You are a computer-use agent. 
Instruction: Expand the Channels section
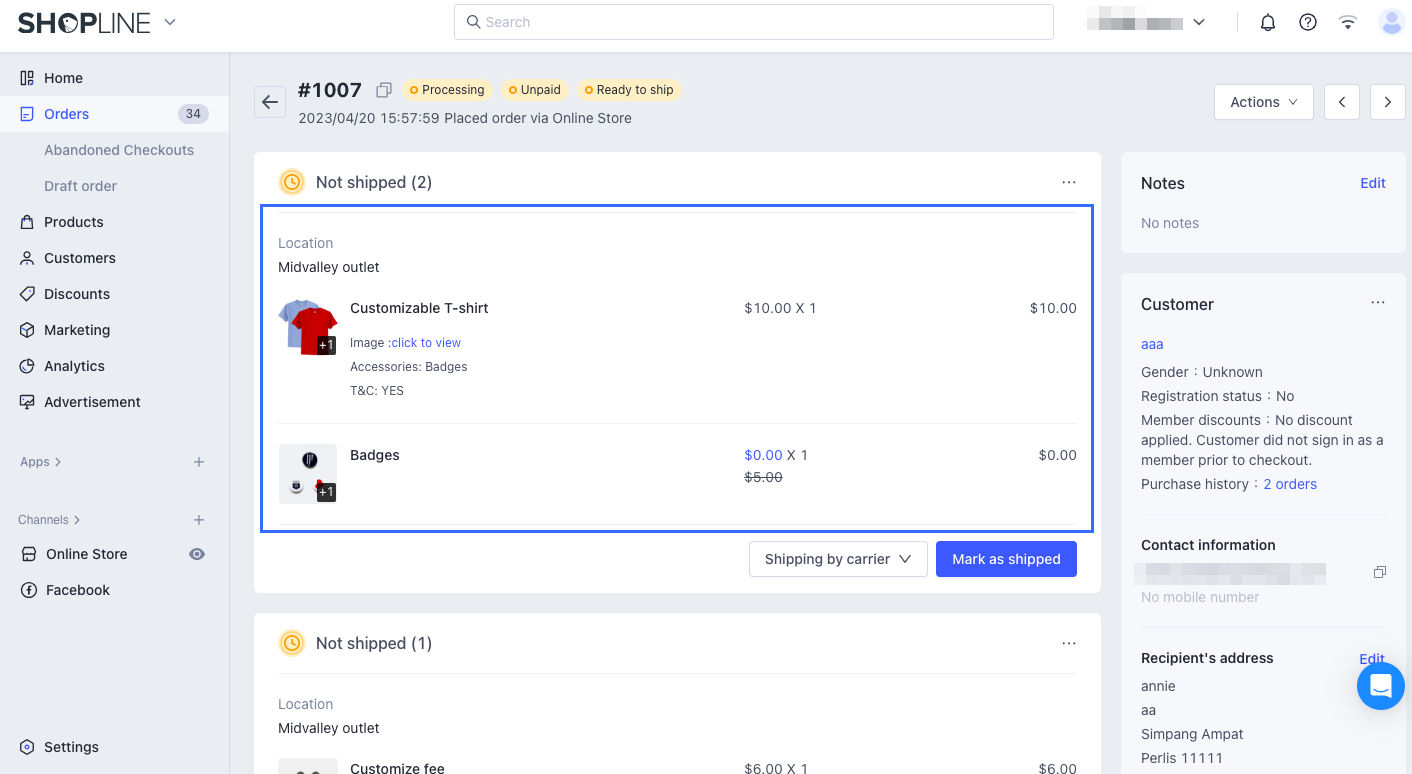[x=48, y=519]
